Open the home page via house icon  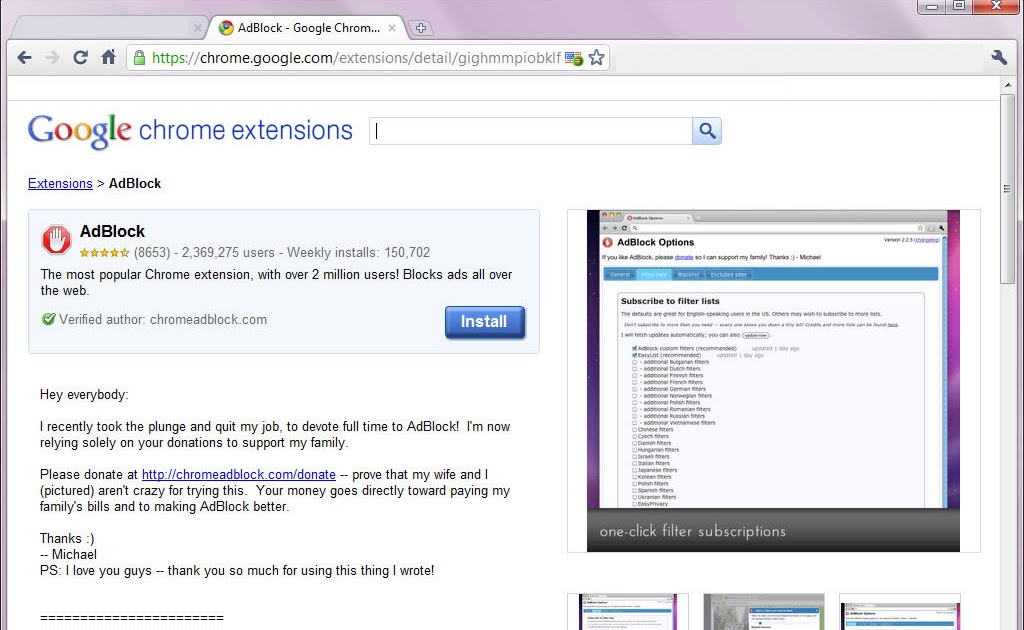click(108, 57)
